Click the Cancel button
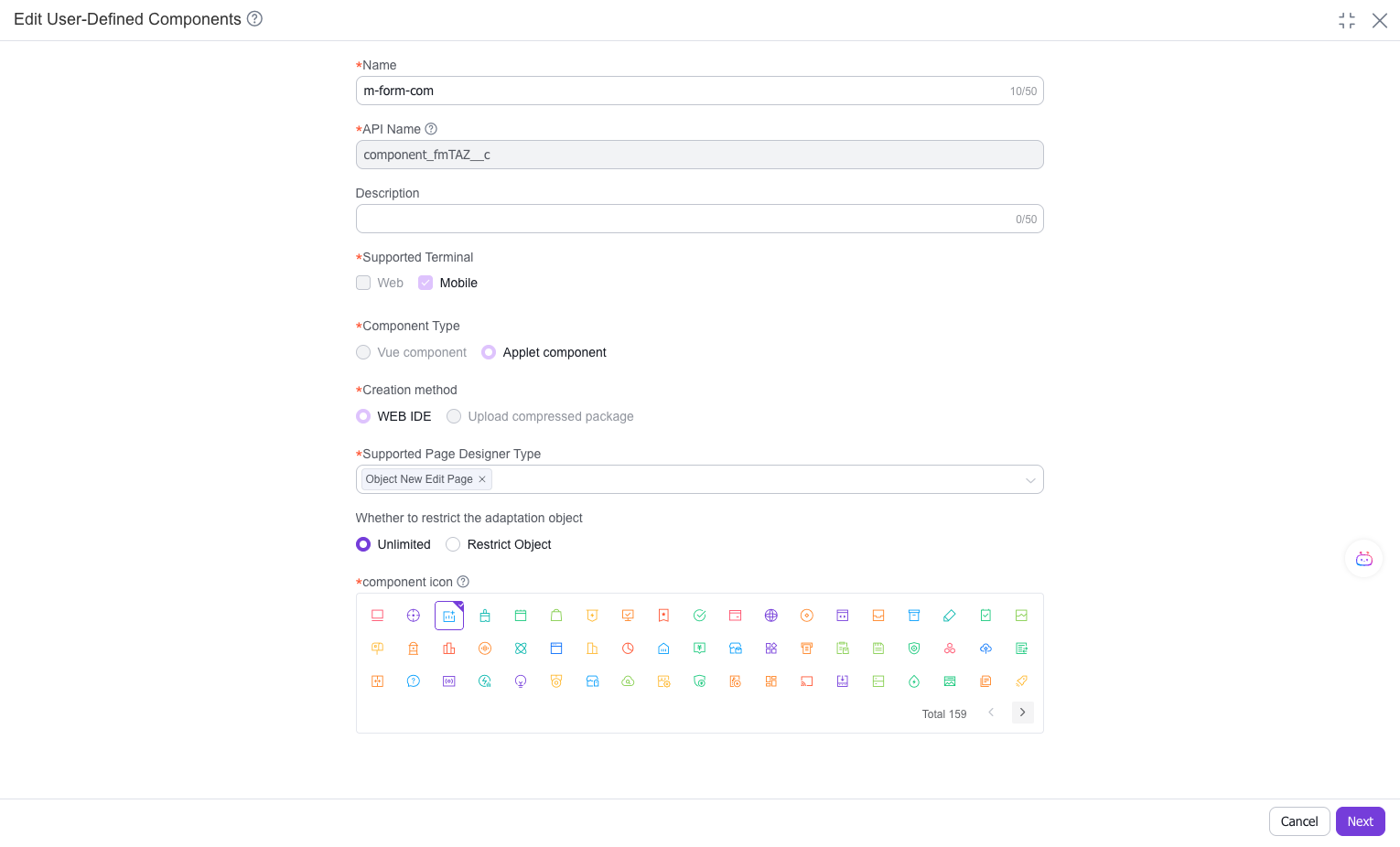This screenshot has height=847, width=1400. [x=1298, y=821]
